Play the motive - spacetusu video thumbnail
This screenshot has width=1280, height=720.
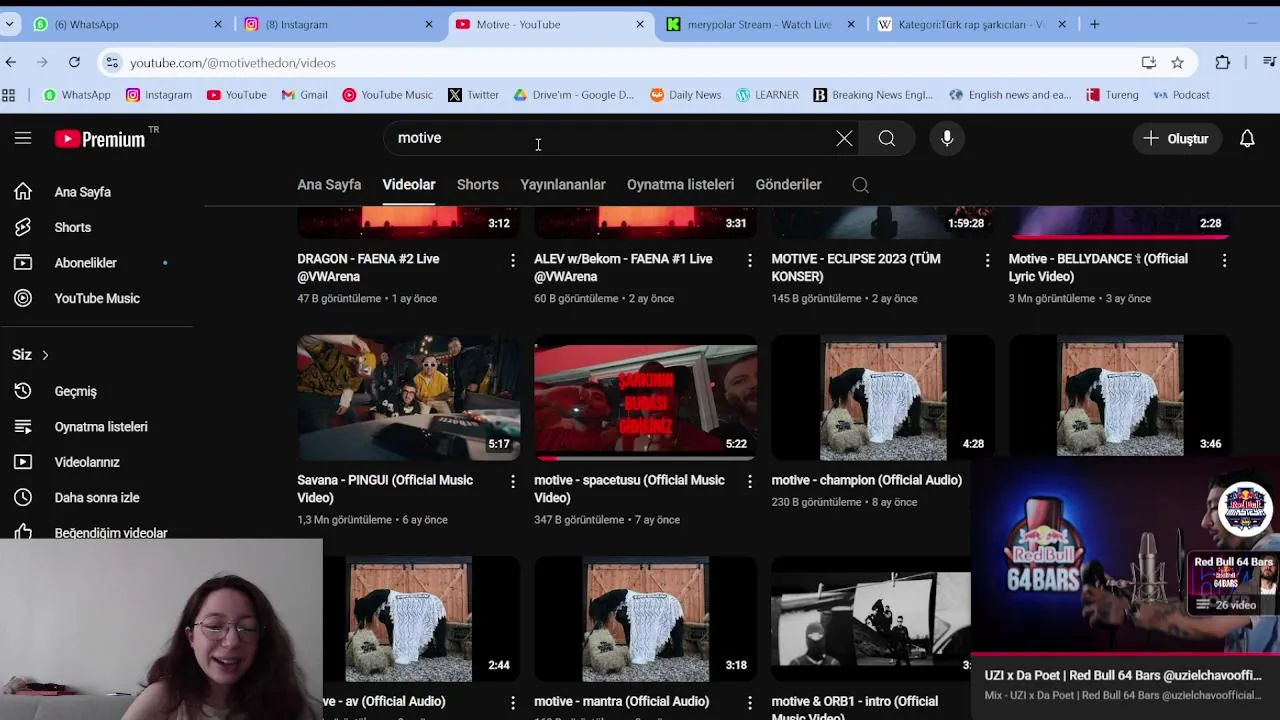[x=645, y=397]
